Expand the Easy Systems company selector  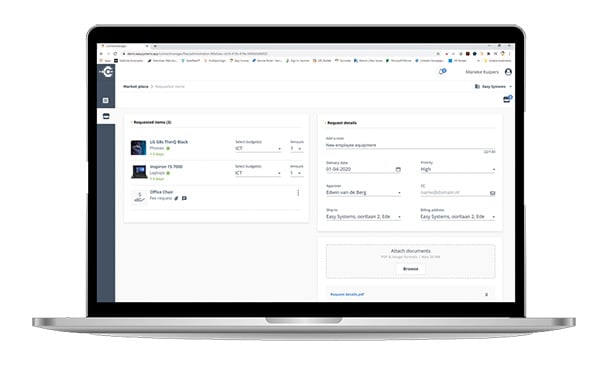click(493, 87)
